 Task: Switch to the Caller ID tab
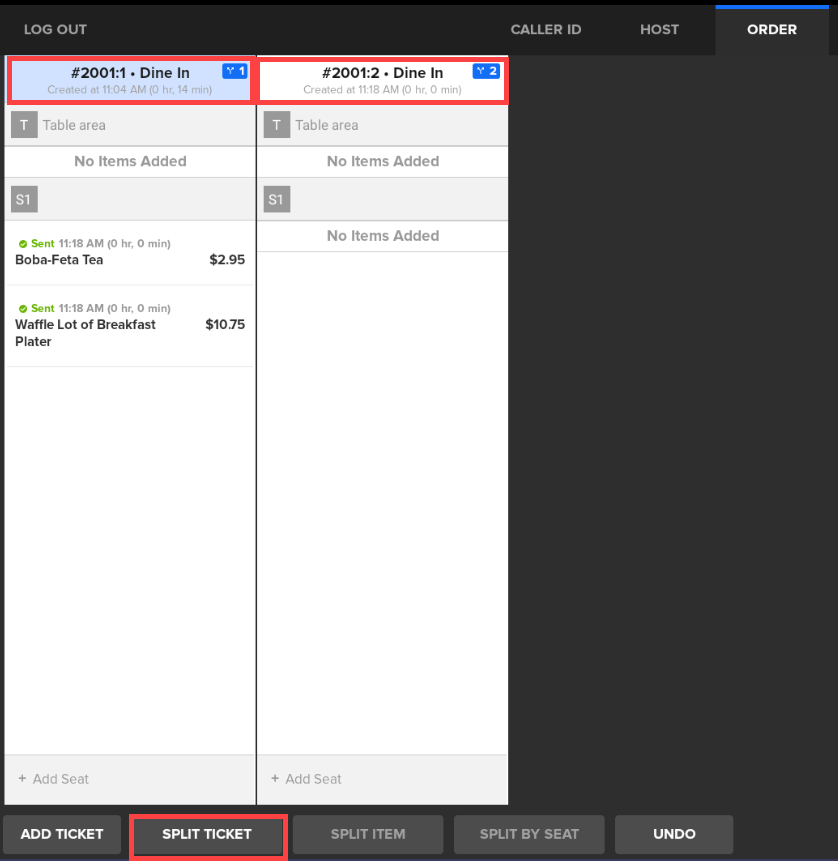pyautogui.click(x=545, y=29)
